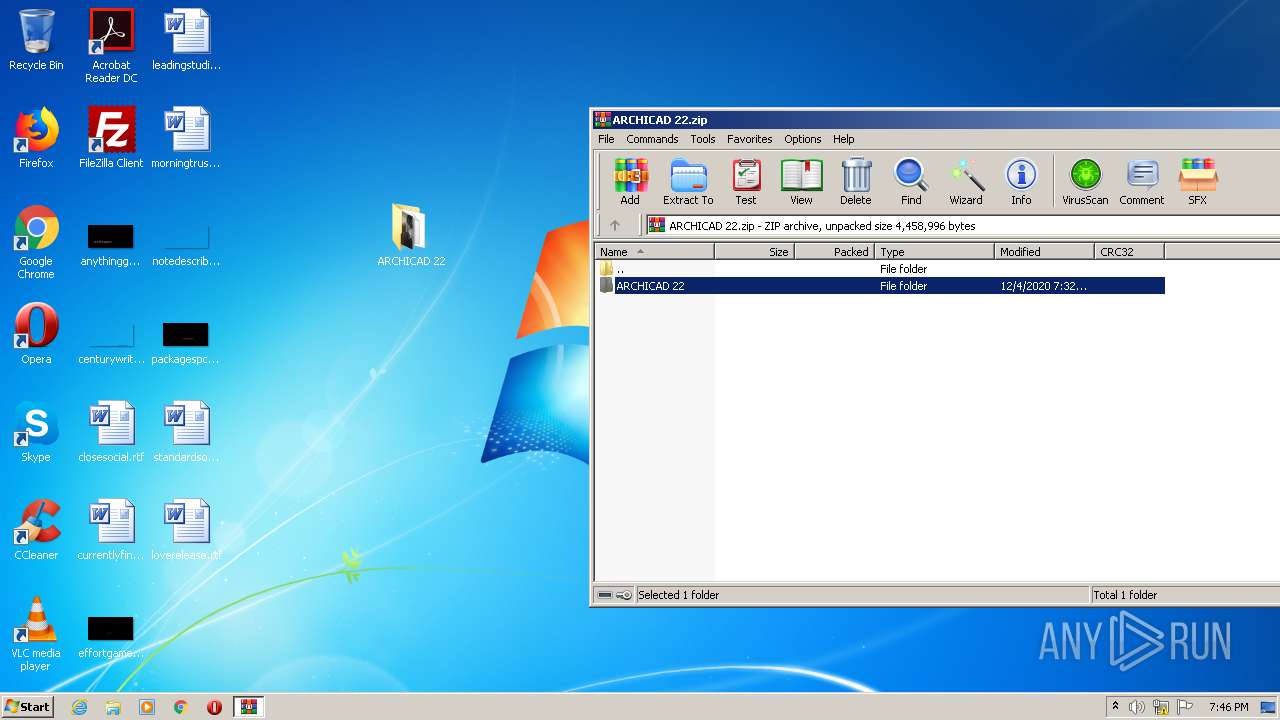Open the Options menu
1280x720 pixels.
(802, 139)
